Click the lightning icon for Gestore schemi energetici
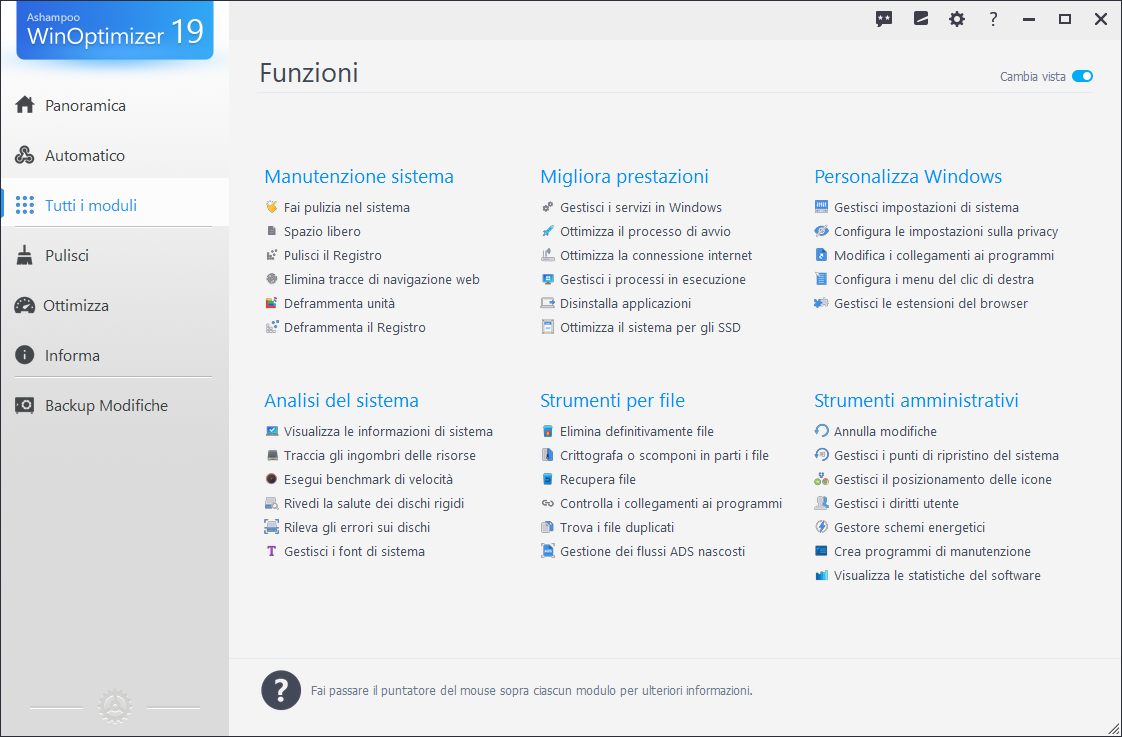 (x=821, y=527)
